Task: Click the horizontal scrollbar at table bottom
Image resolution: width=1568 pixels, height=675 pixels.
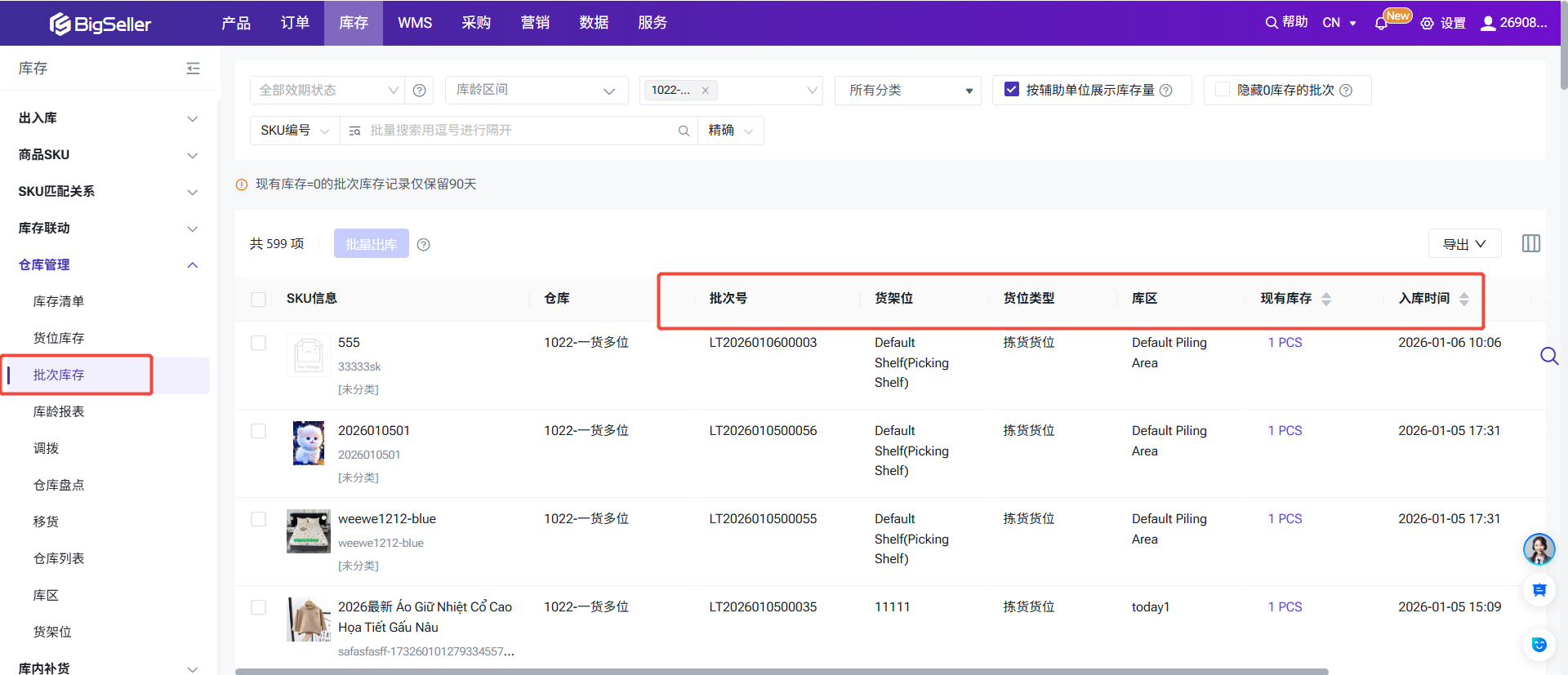Action: click(x=782, y=671)
